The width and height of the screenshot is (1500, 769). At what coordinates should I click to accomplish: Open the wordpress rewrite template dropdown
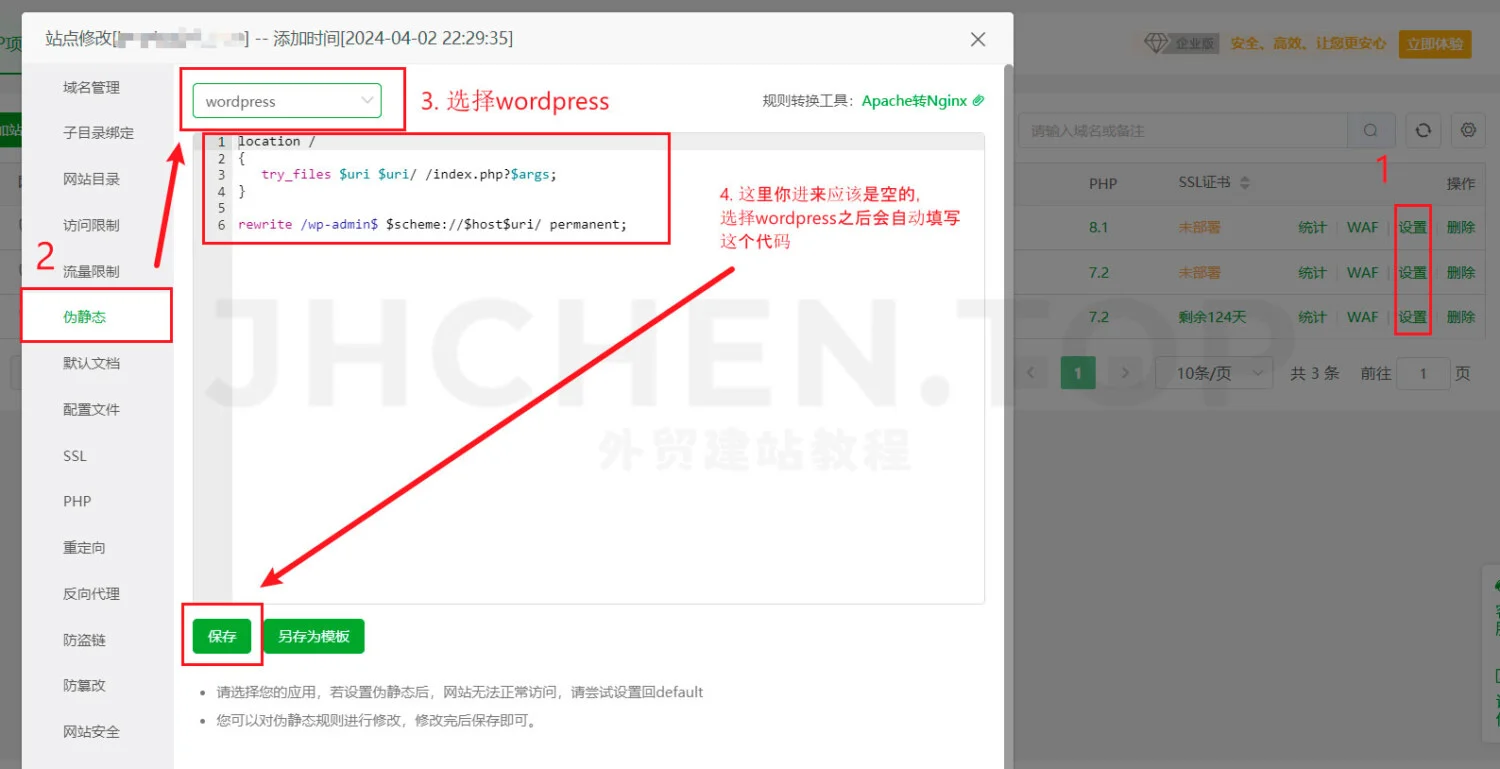(287, 101)
